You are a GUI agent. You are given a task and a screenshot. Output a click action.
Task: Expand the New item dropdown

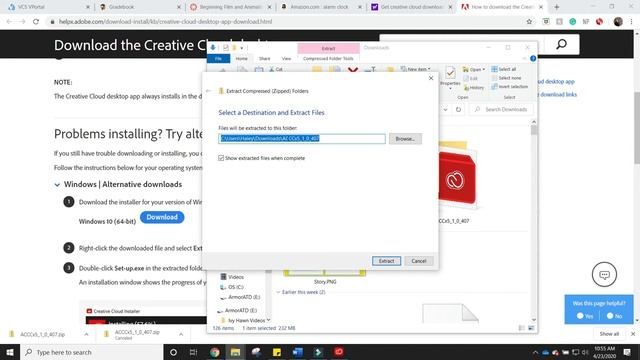tap(416, 69)
